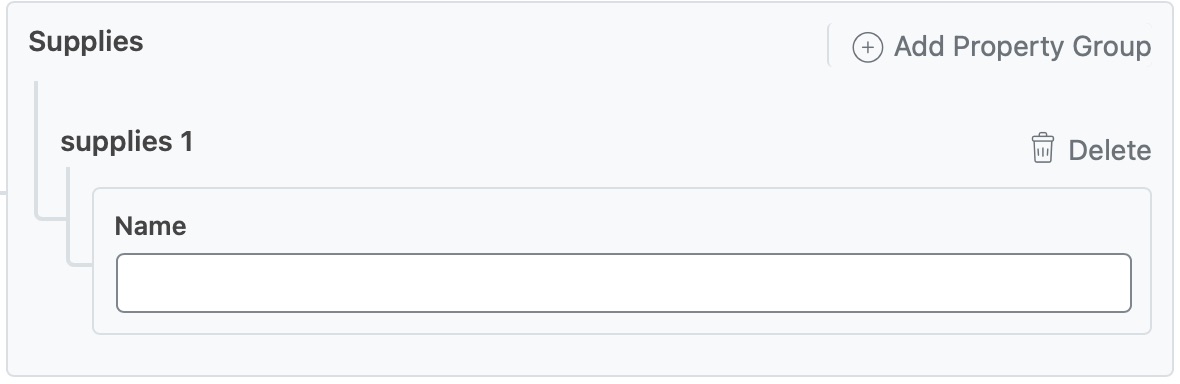Focus the Name text field
The height and width of the screenshot is (384, 1180).
624,283
